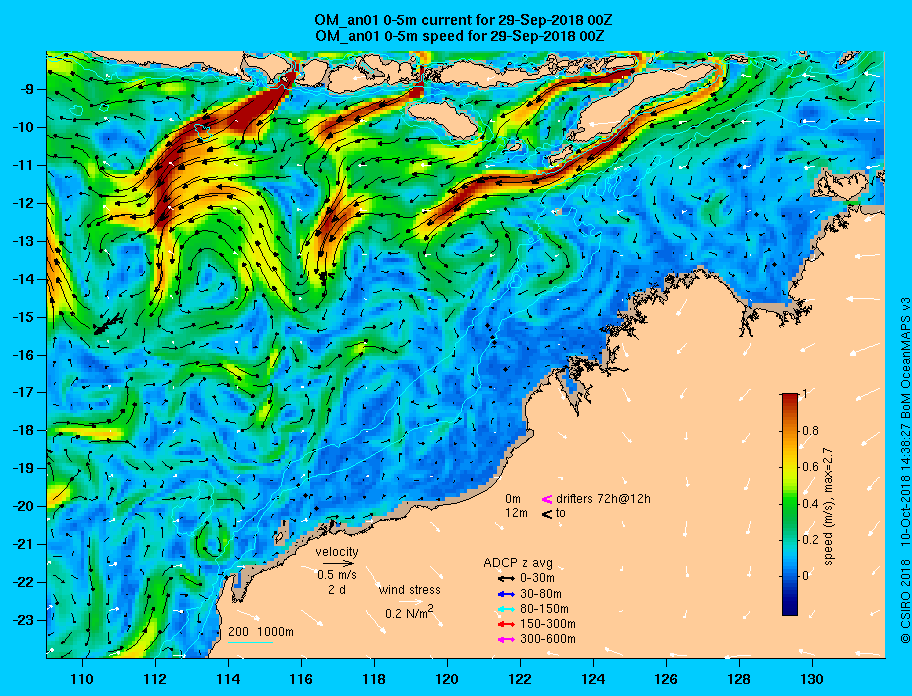Viewport: 912px width, 696px height.
Task: Click the colorbar tick value '1'
Action: click(x=805, y=394)
